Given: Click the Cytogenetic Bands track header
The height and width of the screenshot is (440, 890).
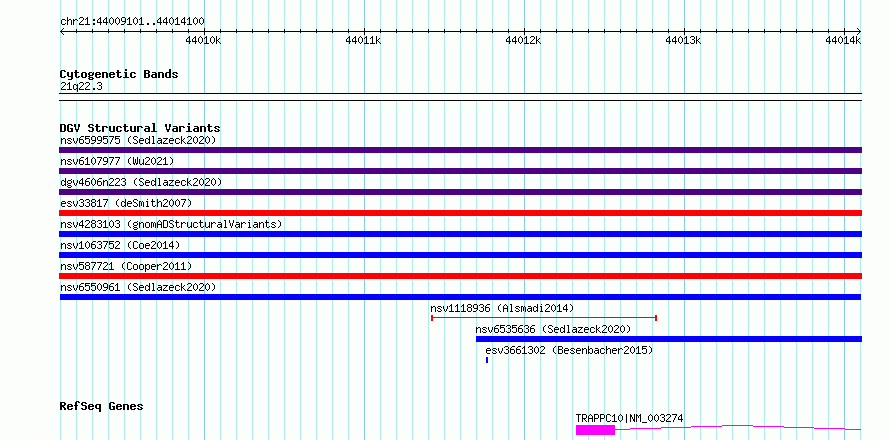Looking at the screenshot, I should (x=119, y=74).
